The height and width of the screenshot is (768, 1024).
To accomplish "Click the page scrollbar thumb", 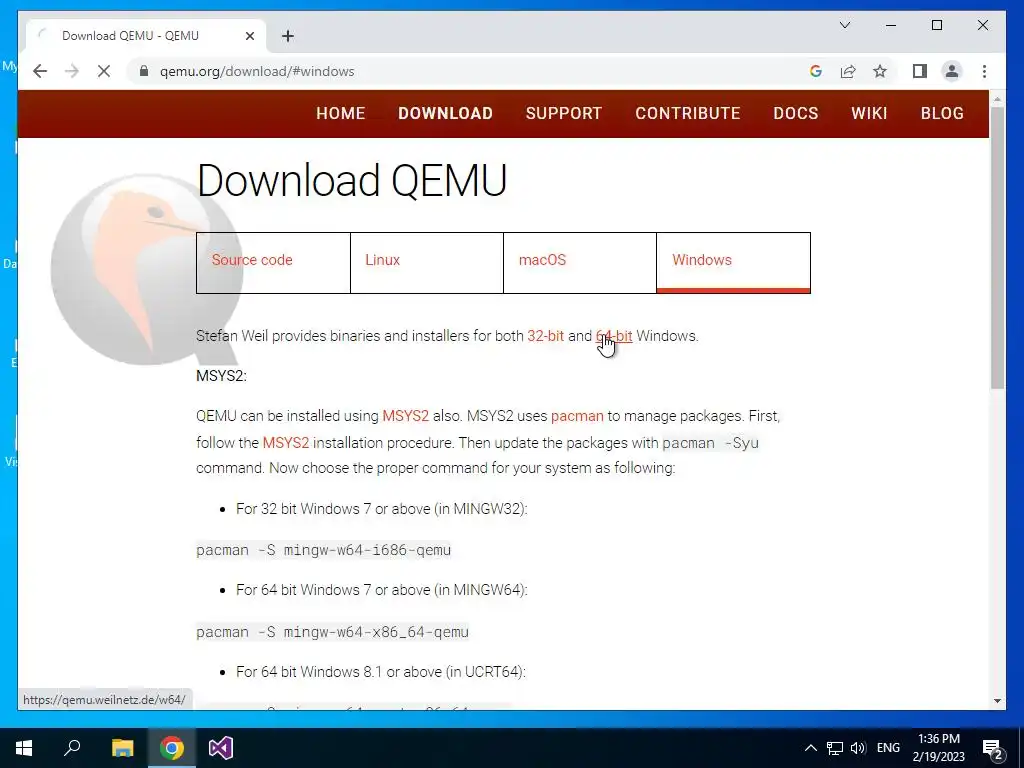I will coord(997,248).
